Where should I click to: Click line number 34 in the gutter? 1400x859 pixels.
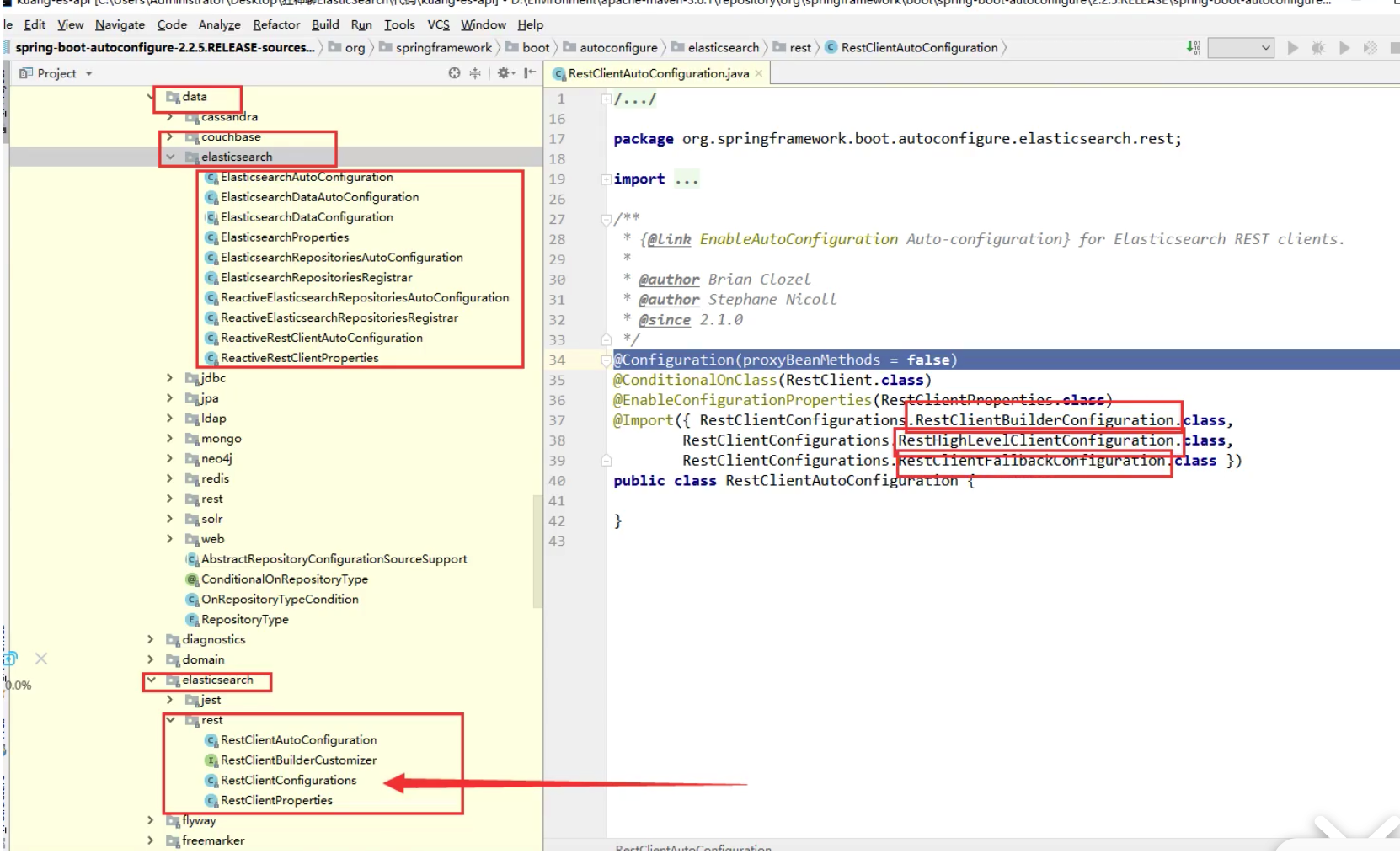pyautogui.click(x=557, y=360)
